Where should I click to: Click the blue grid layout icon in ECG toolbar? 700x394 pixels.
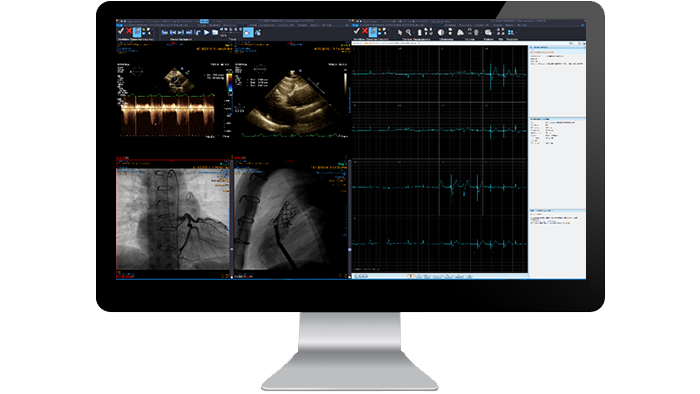pyautogui.click(x=511, y=33)
